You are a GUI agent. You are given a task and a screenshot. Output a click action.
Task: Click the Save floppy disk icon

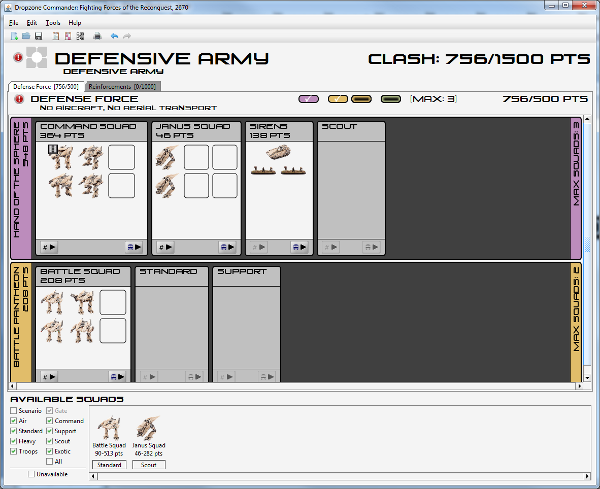(38, 36)
